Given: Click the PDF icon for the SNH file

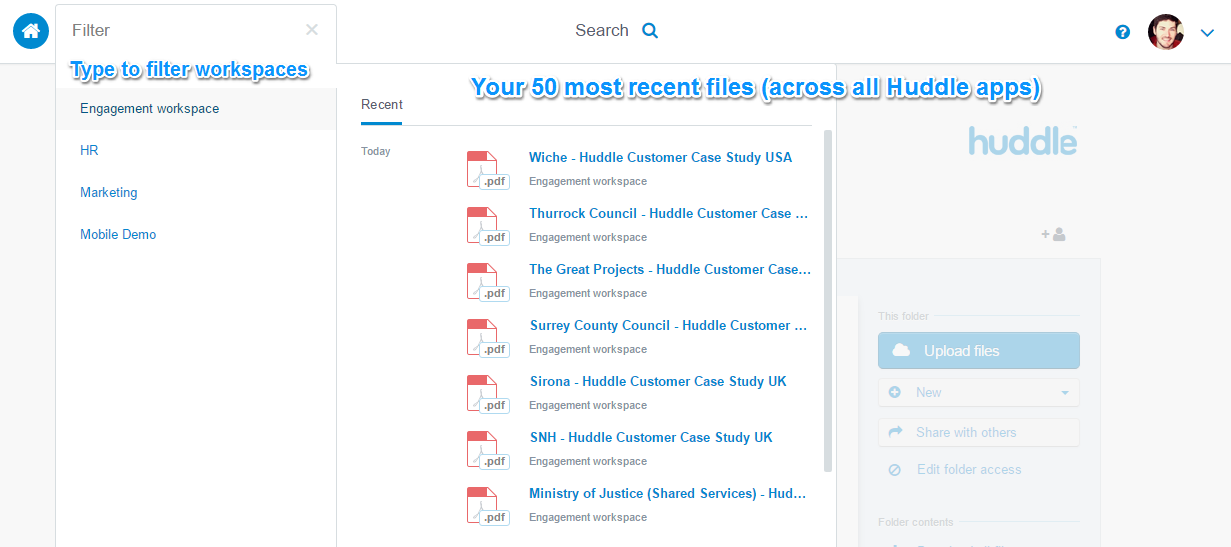Looking at the screenshot, I should pos(487,449).
